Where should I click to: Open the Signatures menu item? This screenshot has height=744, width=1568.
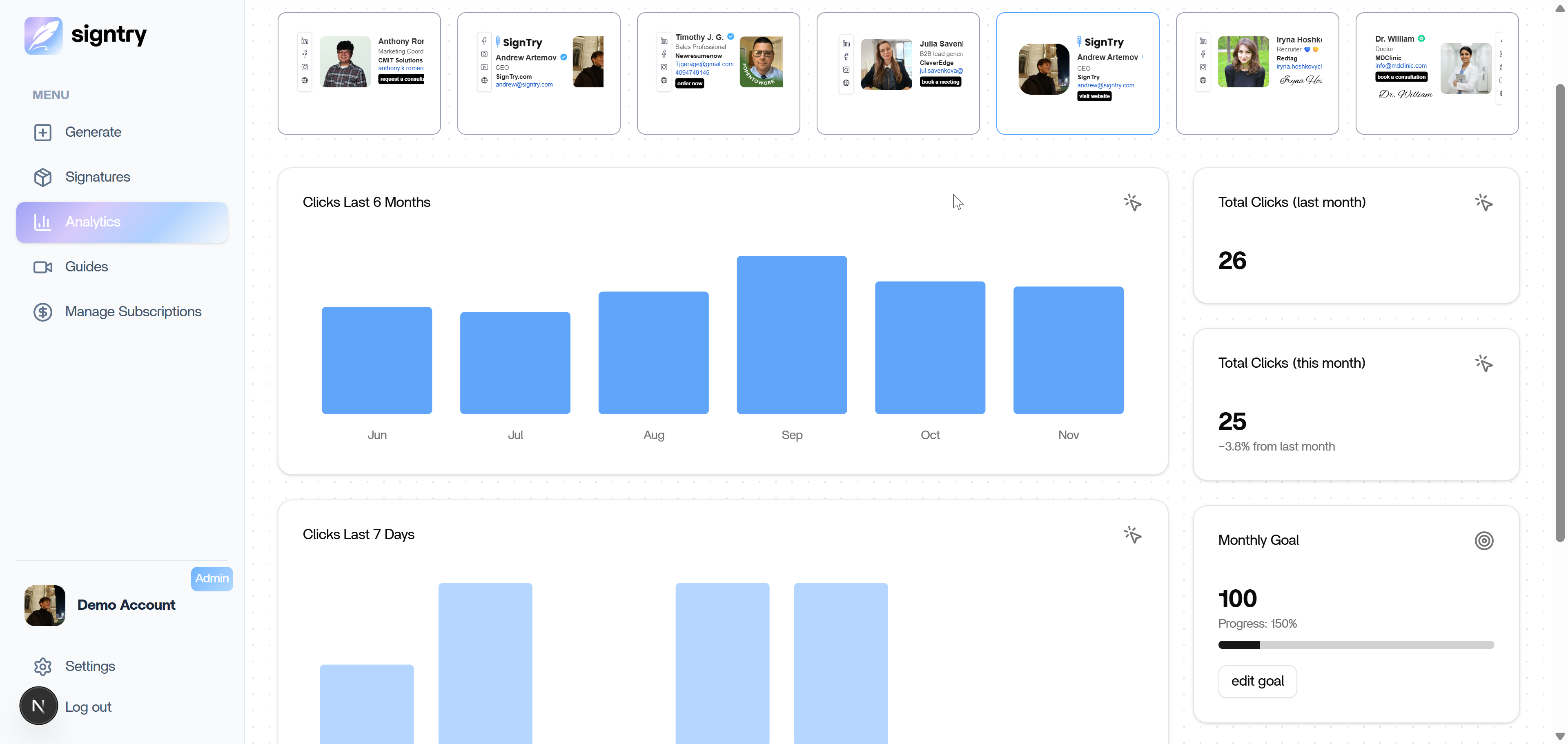click(x=98, y=177)
